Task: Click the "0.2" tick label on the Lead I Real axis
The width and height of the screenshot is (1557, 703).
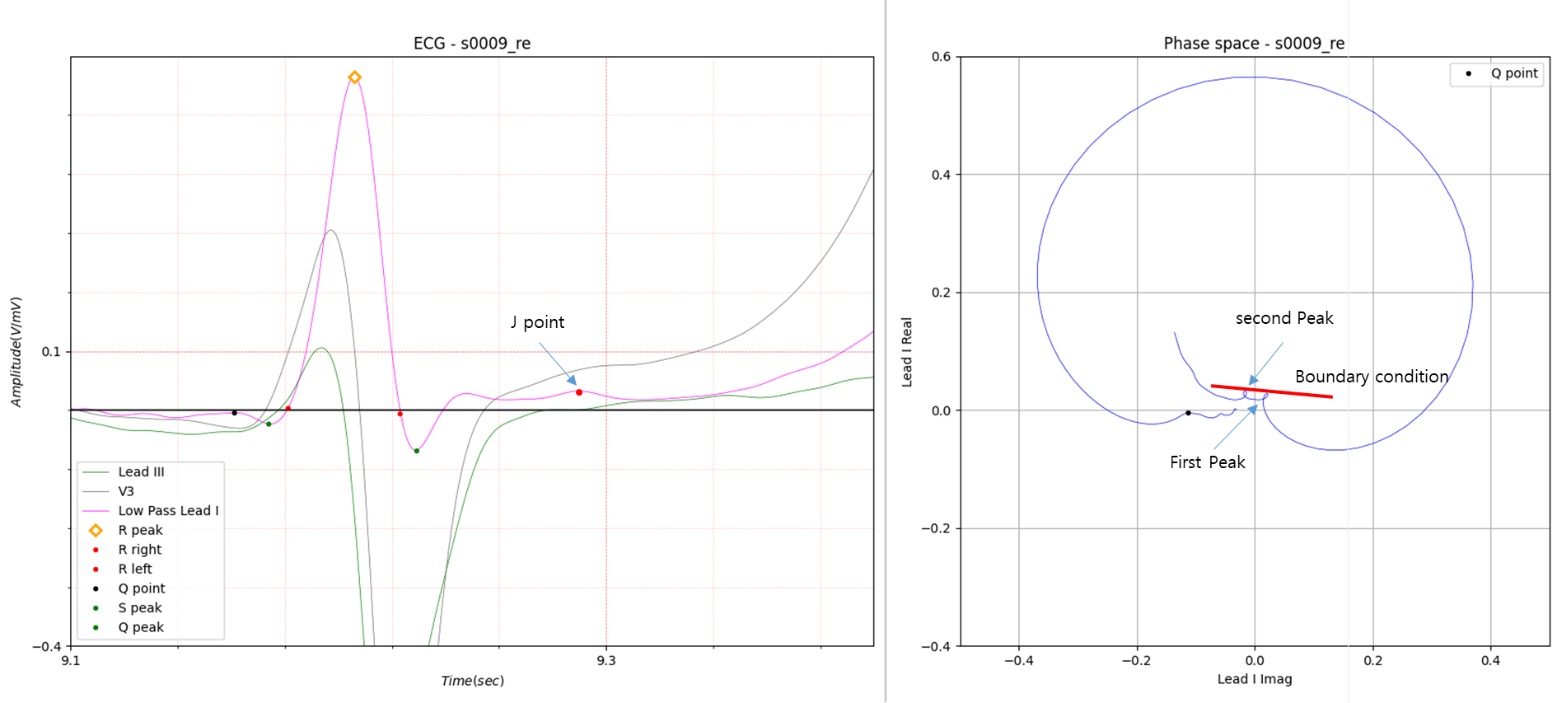Action: click(x=943, y=293)
